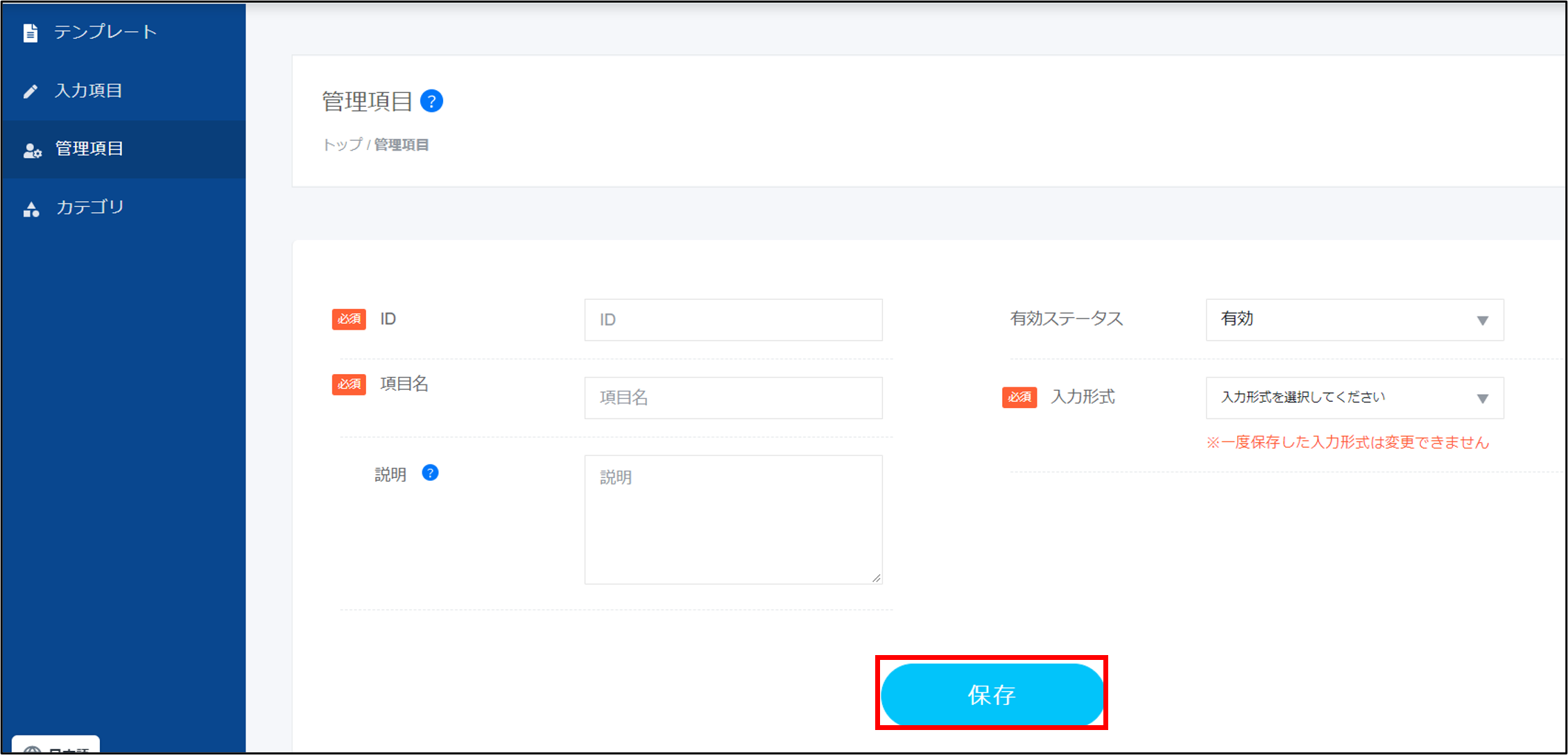The width and height of the screenshot is (1568, 755).
Task: Open help icon beside 管理項目 title
Action: coord(431,101)
